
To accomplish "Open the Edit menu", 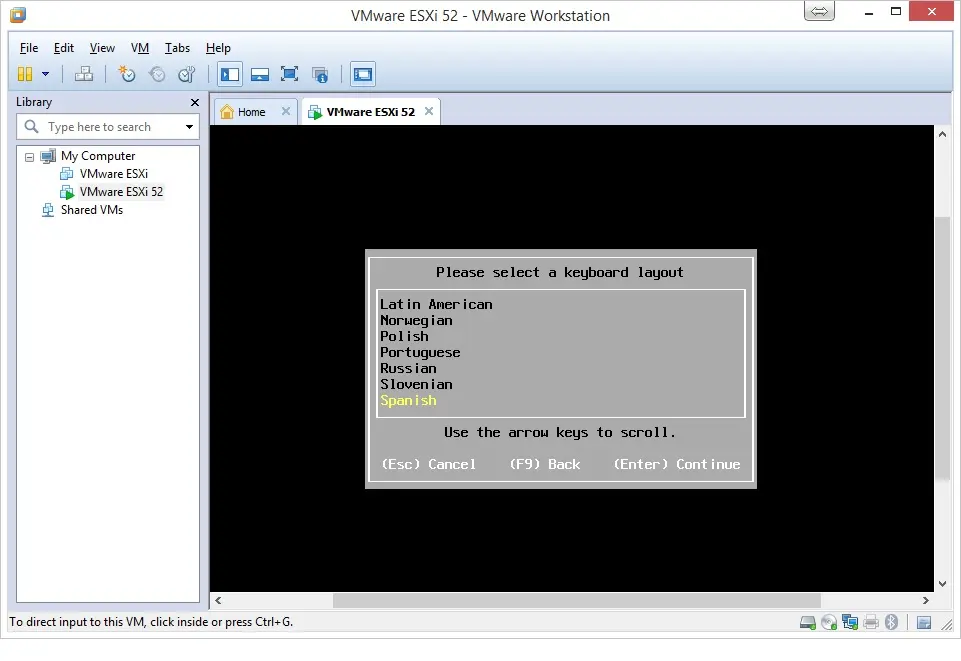I will click(x=64, y=48).
